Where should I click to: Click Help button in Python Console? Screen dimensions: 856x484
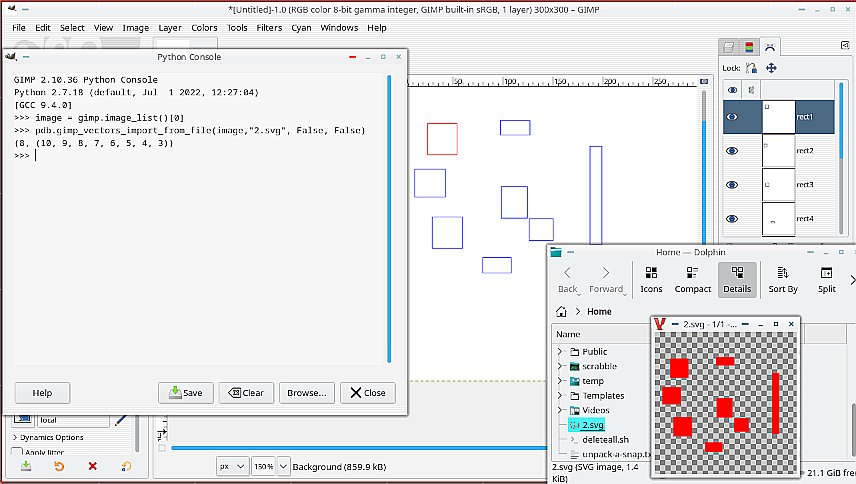(42, 393)
